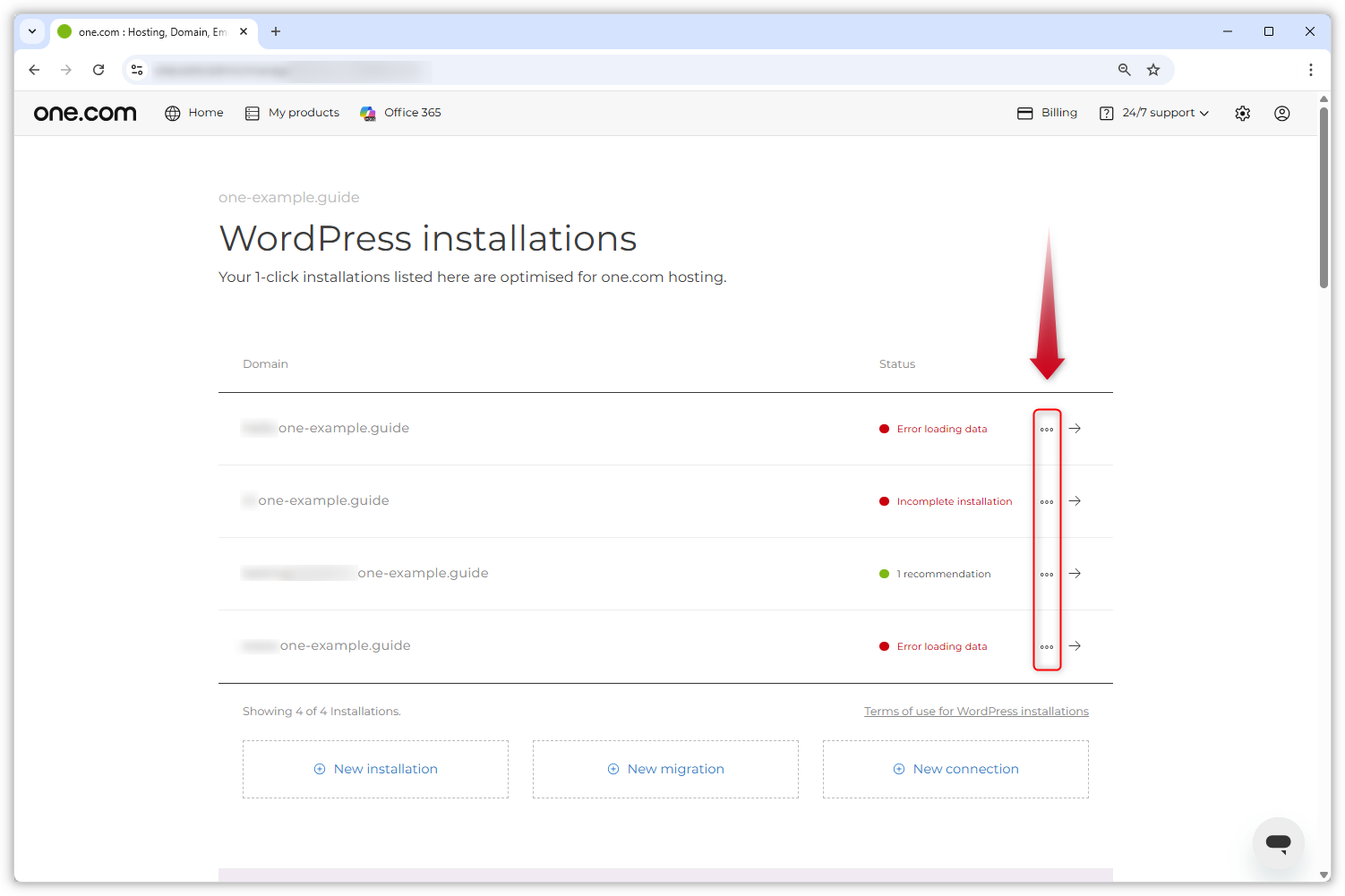The image size is (1345, 896).
Task: Select the one.com Hosting, Domain tab
Action: [x=154, y=32]
